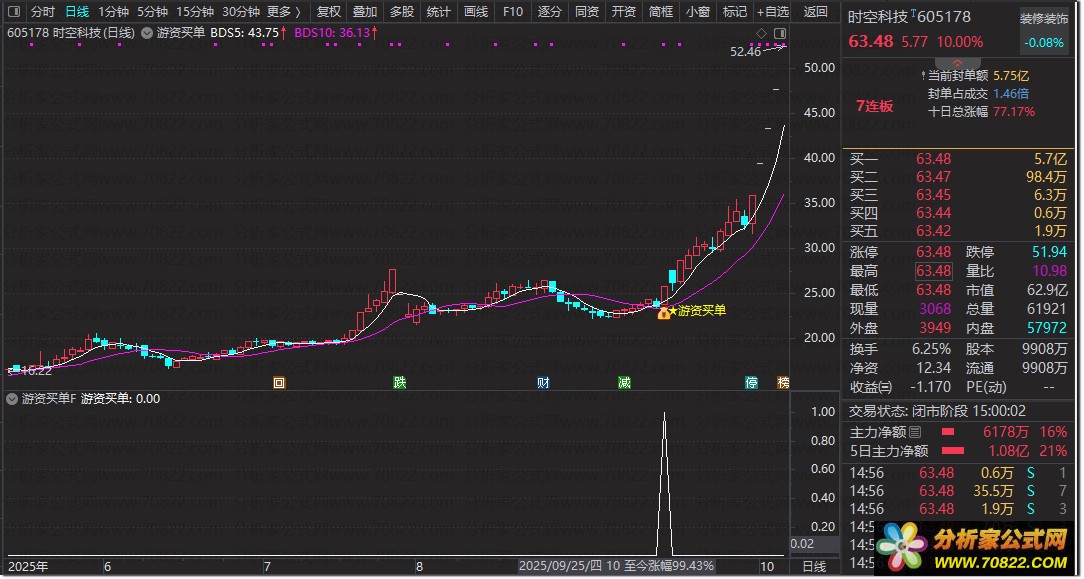
Task: Open the 装修装饰 sector link
Action: coord(1044,18)
